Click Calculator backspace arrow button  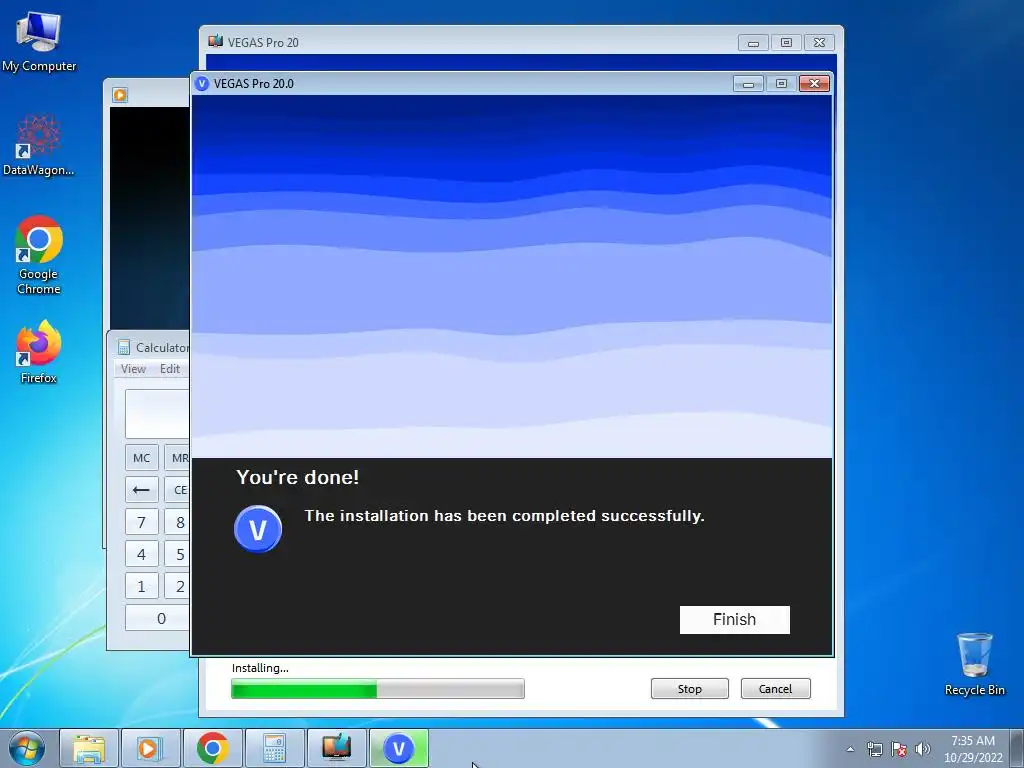click(x=142, y=490)
